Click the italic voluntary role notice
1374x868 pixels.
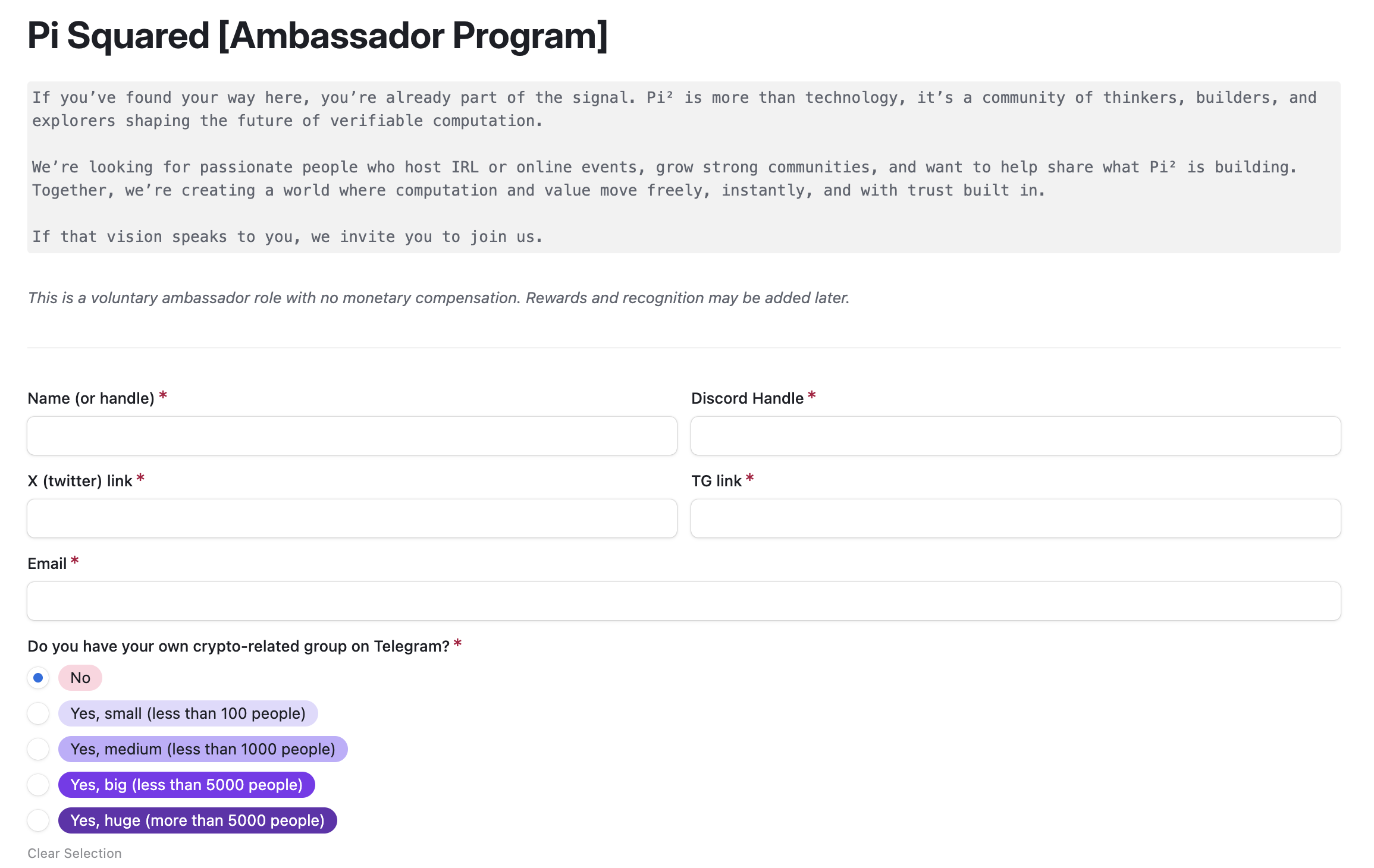point(438,298)
